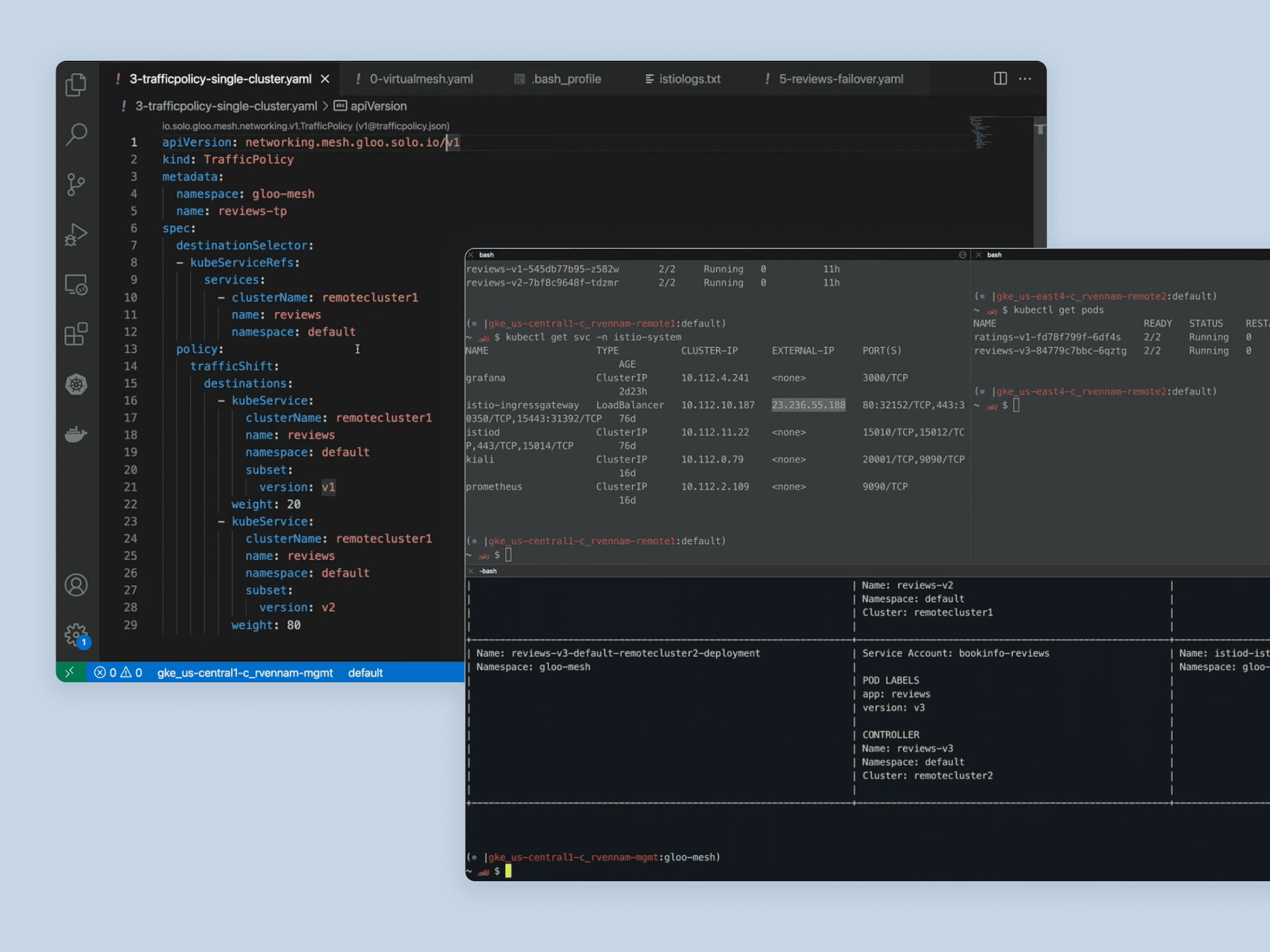Close the 3-trafficpolicy-single-cluster.yaml tab
This screenshot has width=1270, height=952.
(x=325, y=79)
